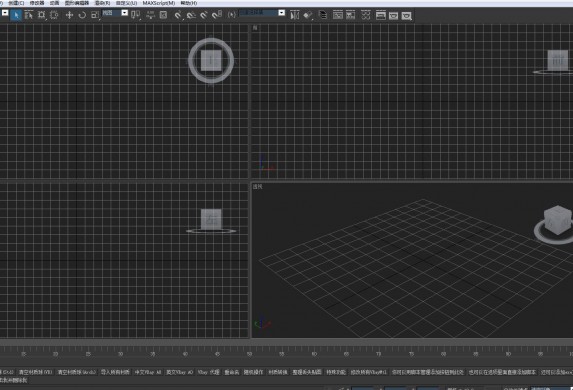Open the MAXScript(M) menu
Image resolution: width=573 pixels, height=390 pixels.
159,3
